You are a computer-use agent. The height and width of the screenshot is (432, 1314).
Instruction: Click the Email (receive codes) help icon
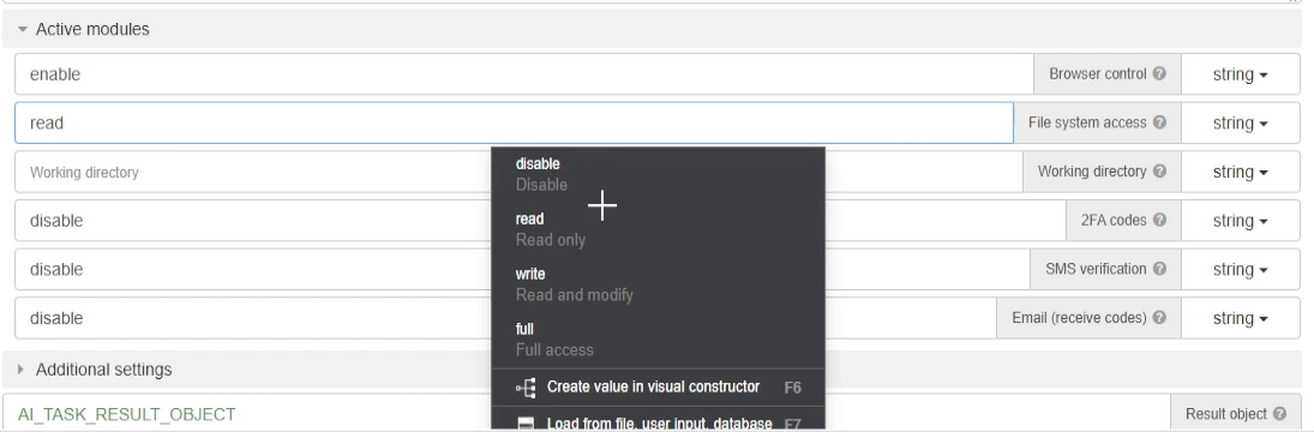point(1159,318)
